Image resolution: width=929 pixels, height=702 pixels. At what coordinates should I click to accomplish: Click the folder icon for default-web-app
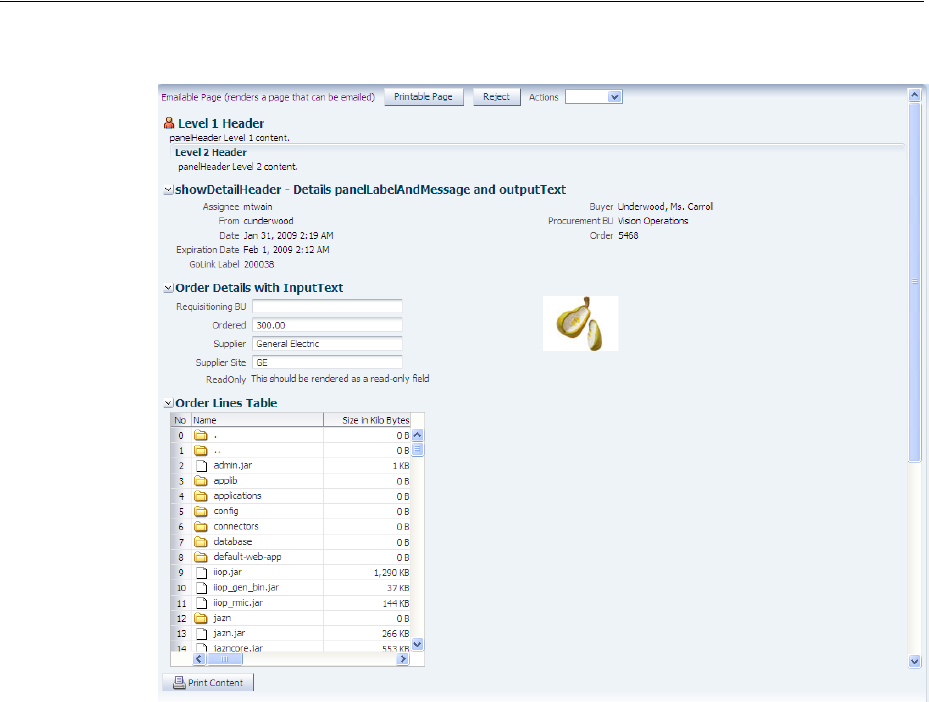(x=201, y=557)
